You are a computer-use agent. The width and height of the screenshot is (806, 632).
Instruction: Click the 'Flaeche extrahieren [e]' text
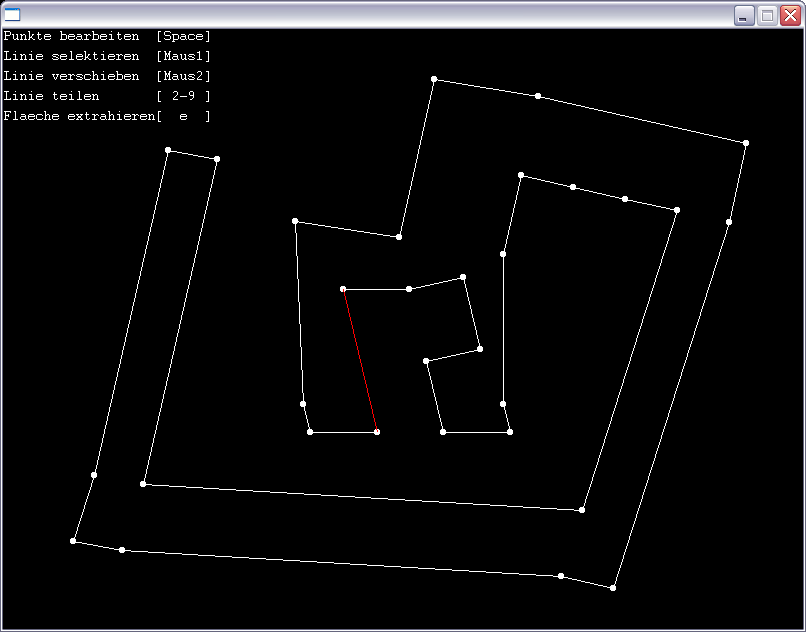point(107,116)
